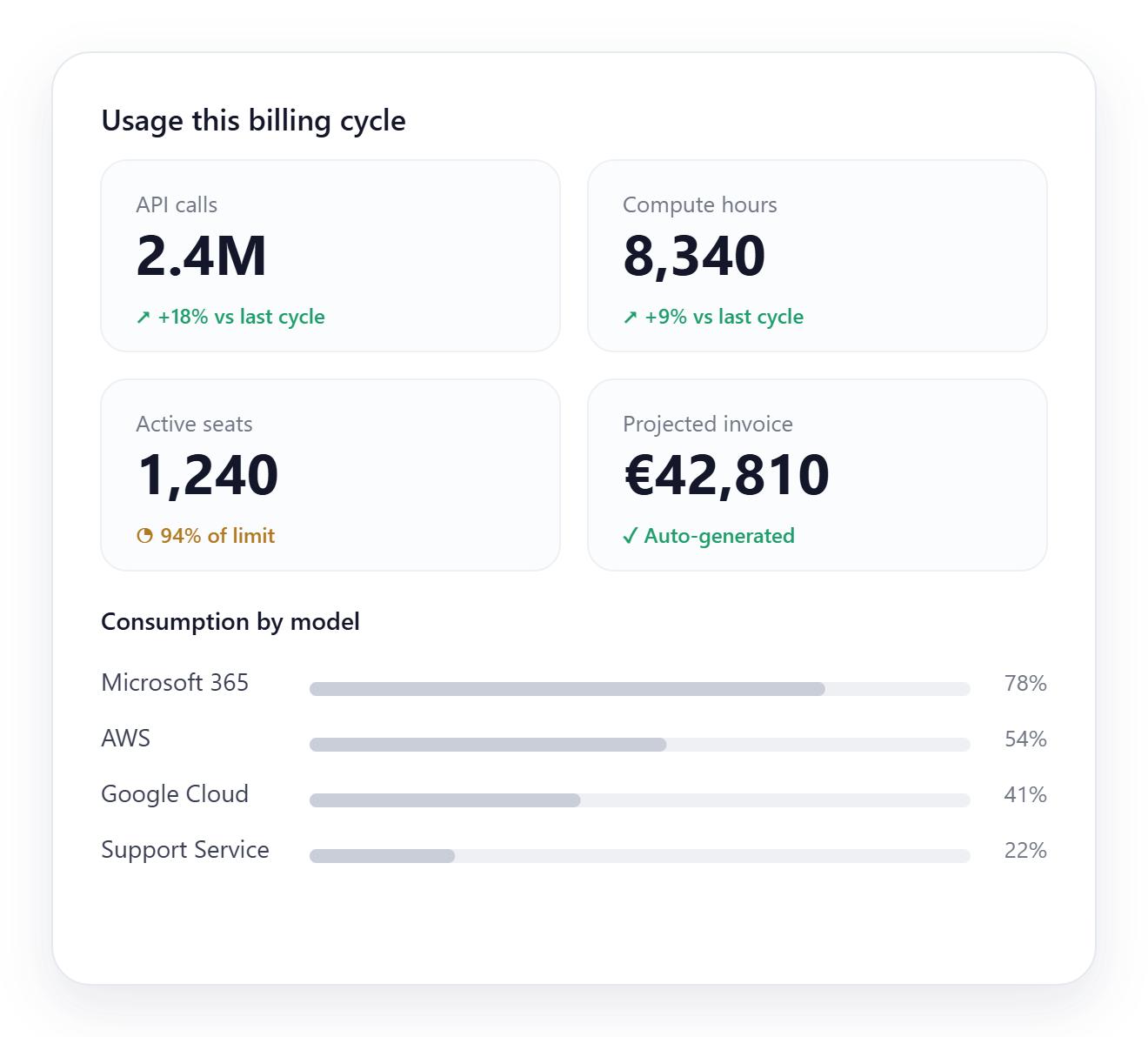1148x1037 pixels.
Task: Click the 'Google Cloud' row label
Action: point(175,794)
